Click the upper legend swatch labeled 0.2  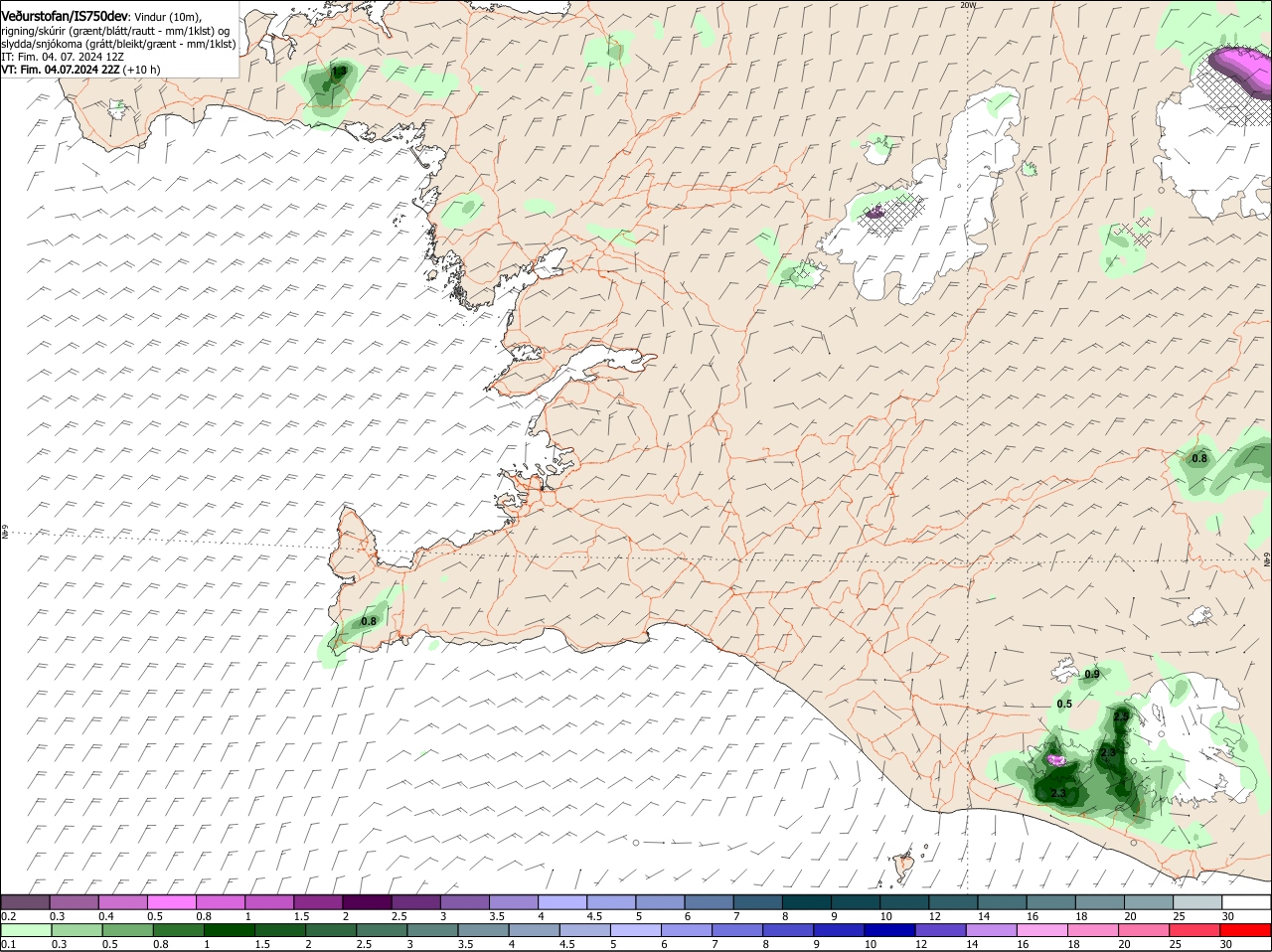coord(25,901)
